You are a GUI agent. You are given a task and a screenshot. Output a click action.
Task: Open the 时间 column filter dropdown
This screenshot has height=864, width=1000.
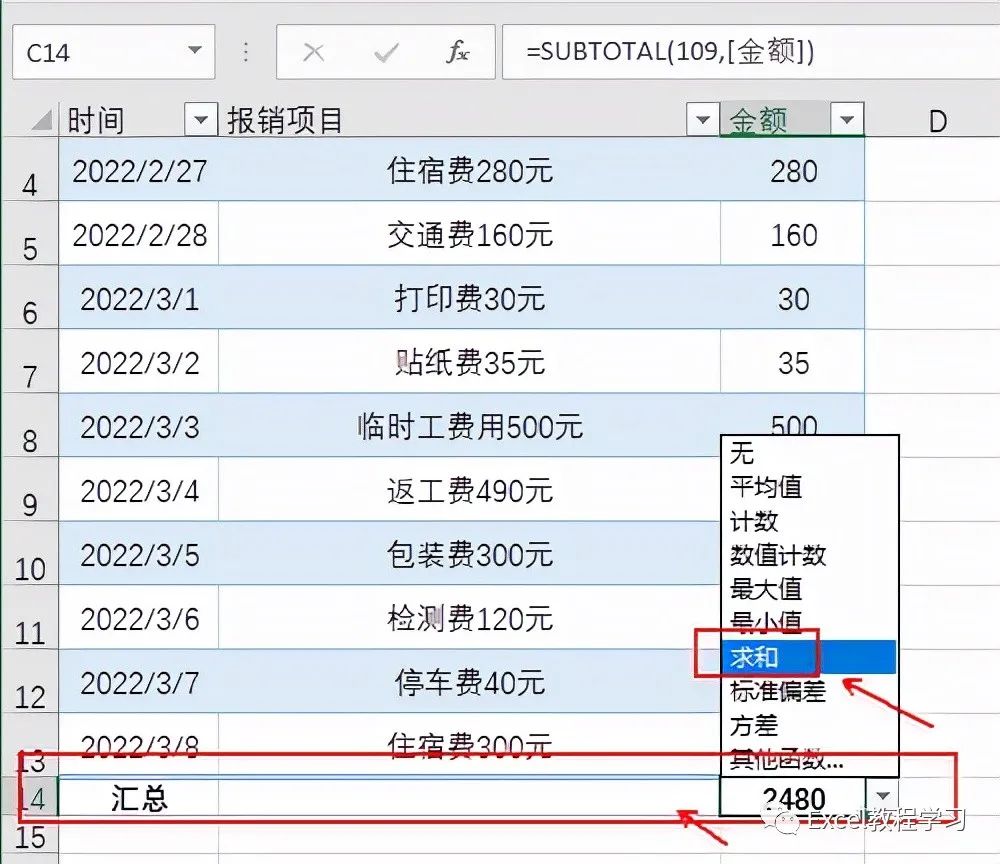(200, 119)
